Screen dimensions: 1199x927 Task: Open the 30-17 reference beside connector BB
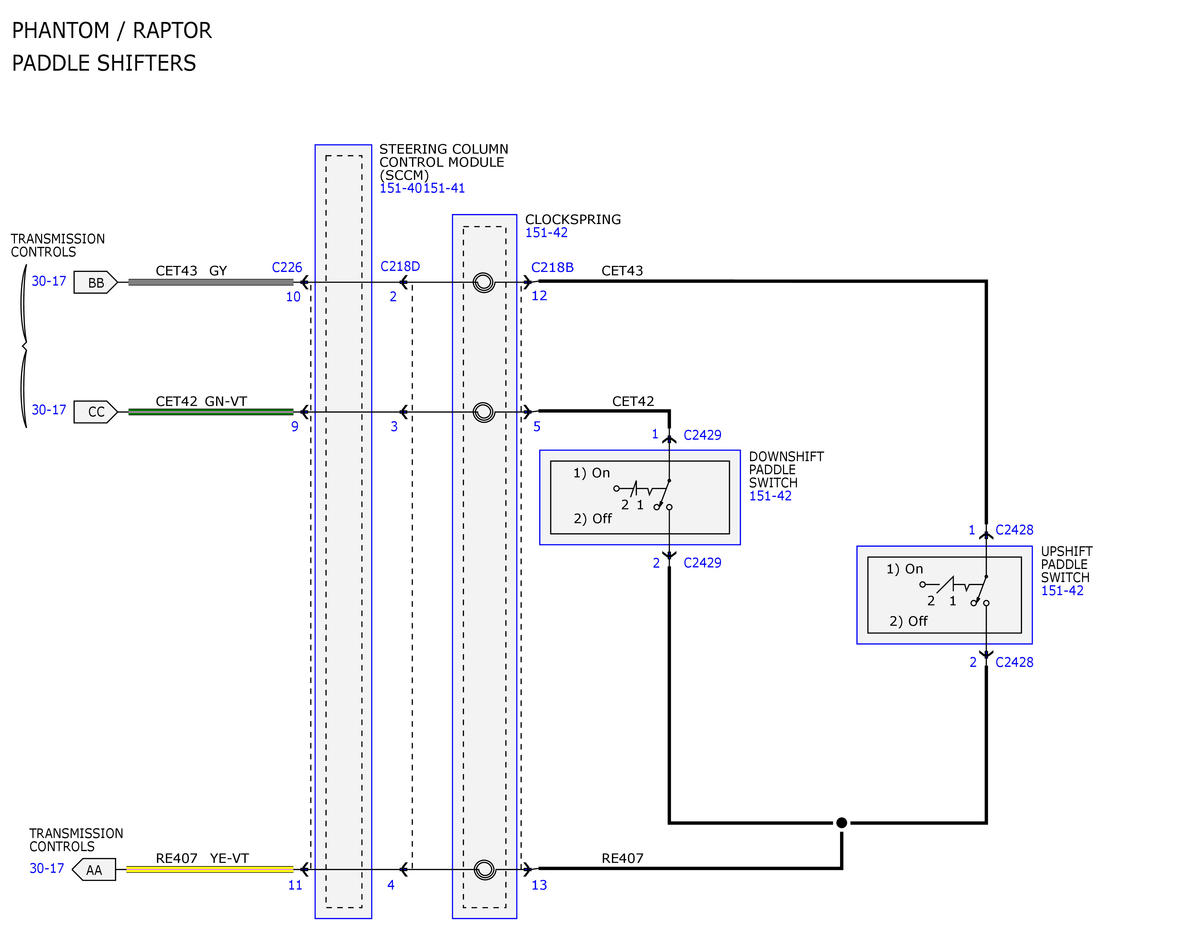[x=49, y=281]
